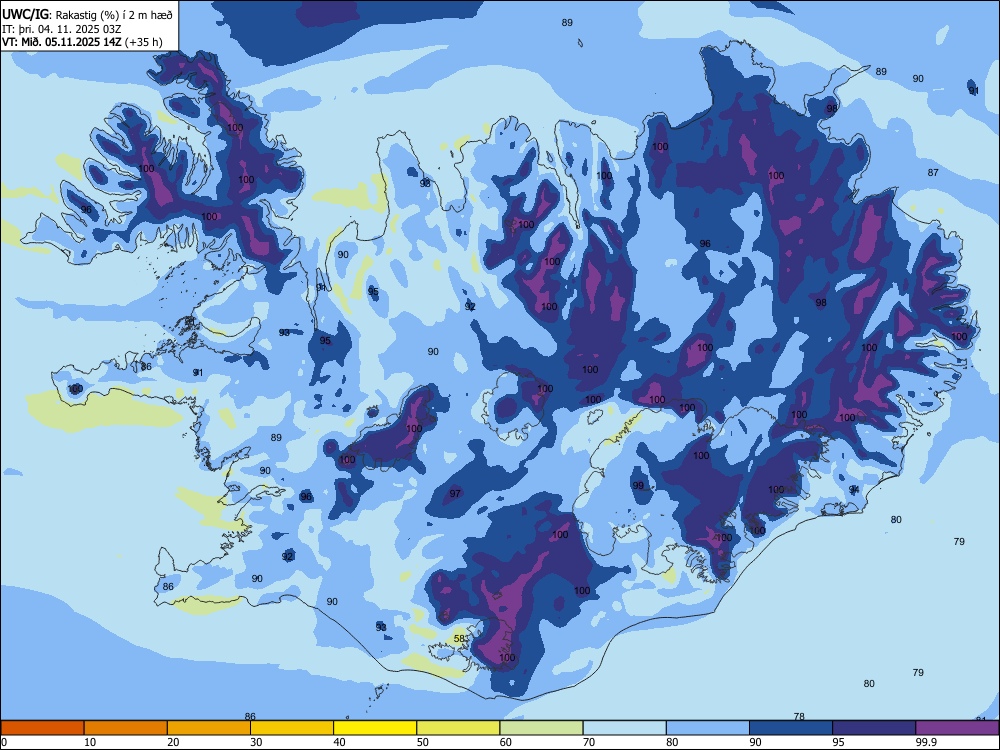This screenshot has height=750, width=1000.
Task: Click the pale green 60–70 legend swatch
Action: tap(541, 728)
